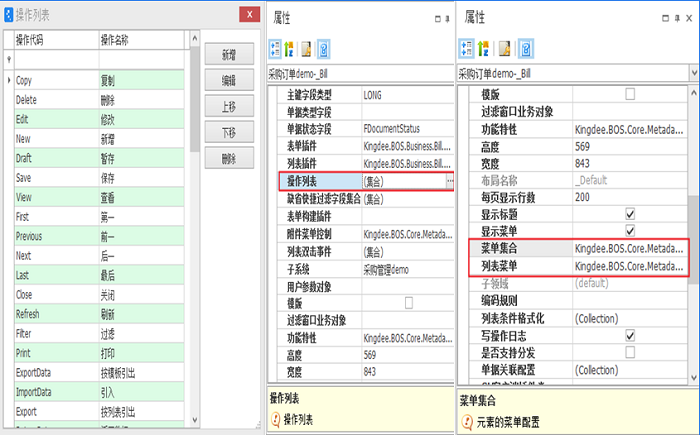Enable the 是否支持分发 checkbox
Image resolution: width=700 pixels, height=435 pixels.
[630, 352]
